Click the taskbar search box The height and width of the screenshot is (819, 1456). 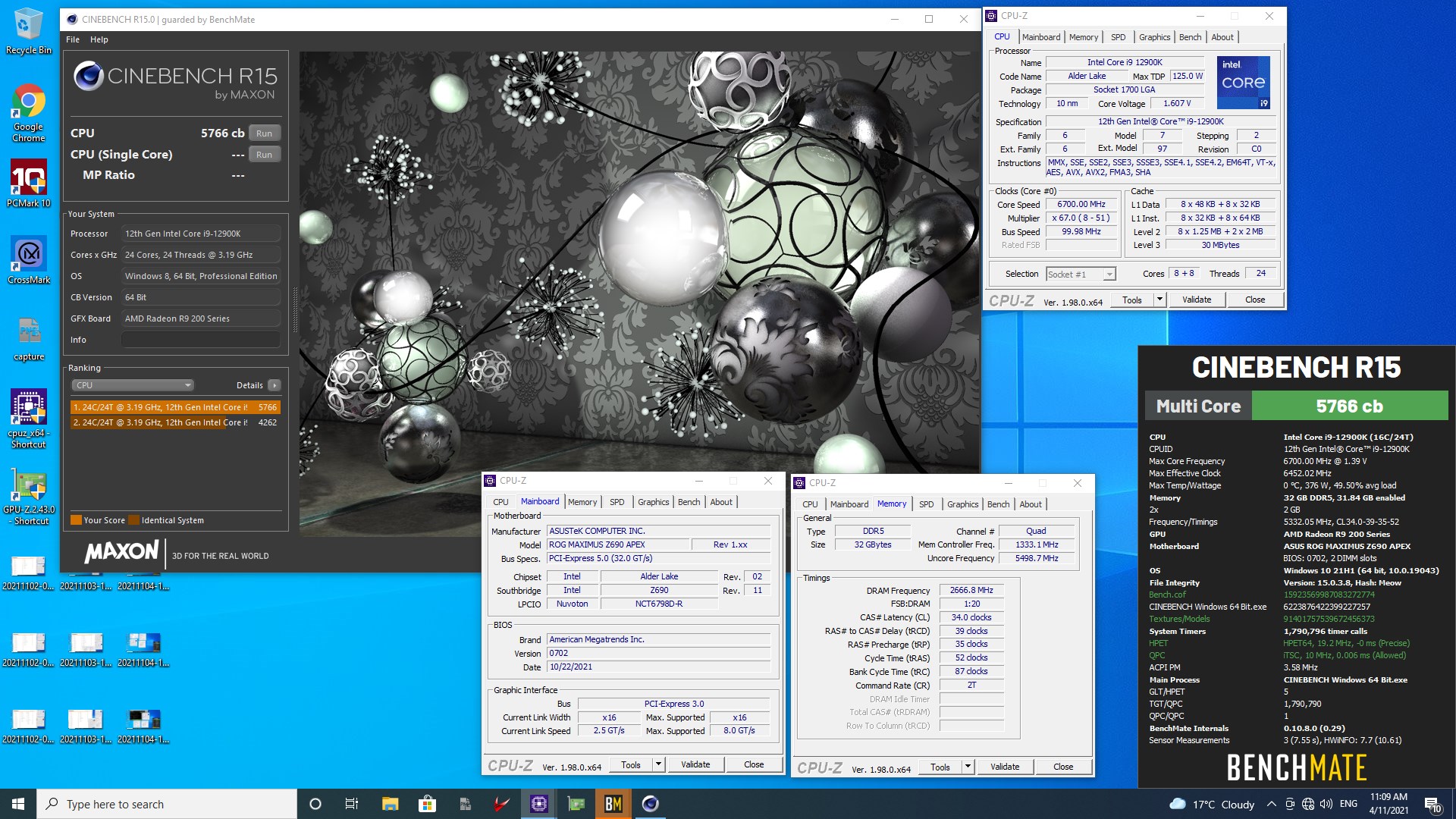click(167, 804)
